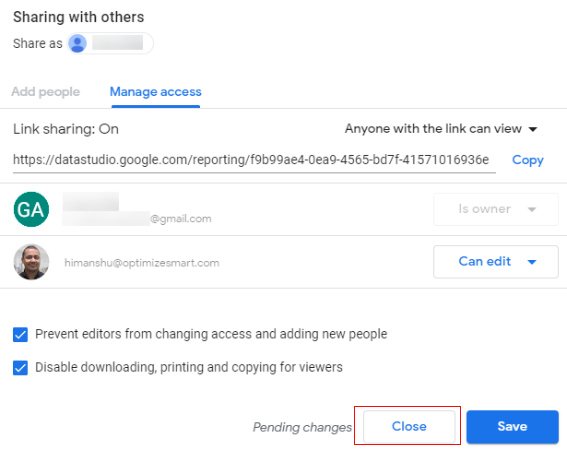This screenshot has width=567, height=450.
Task: Click the Is owner dropdown arrow
Action: 532,209
